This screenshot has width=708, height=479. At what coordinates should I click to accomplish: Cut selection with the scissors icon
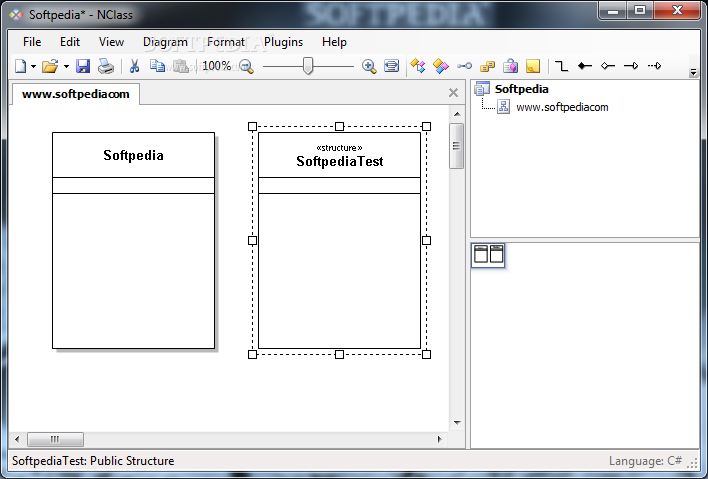(x=134, y=66)
